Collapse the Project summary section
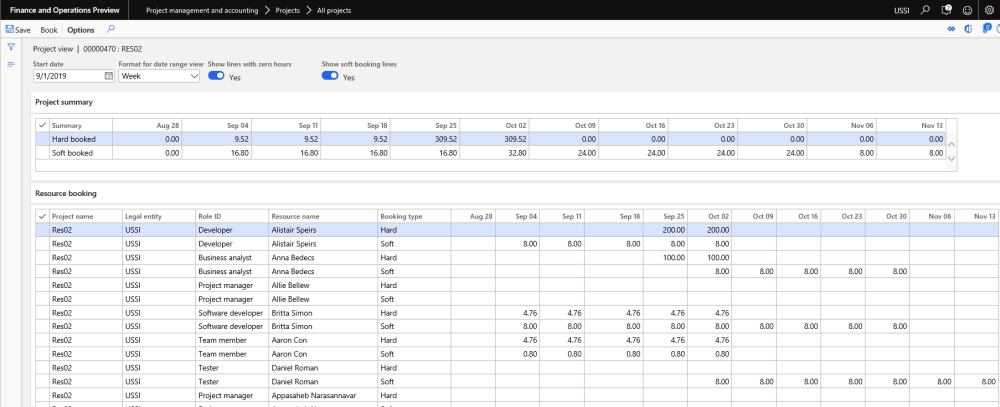Image resolution: width=1000 pixels, height=407 pixels. tap(62, 102)
